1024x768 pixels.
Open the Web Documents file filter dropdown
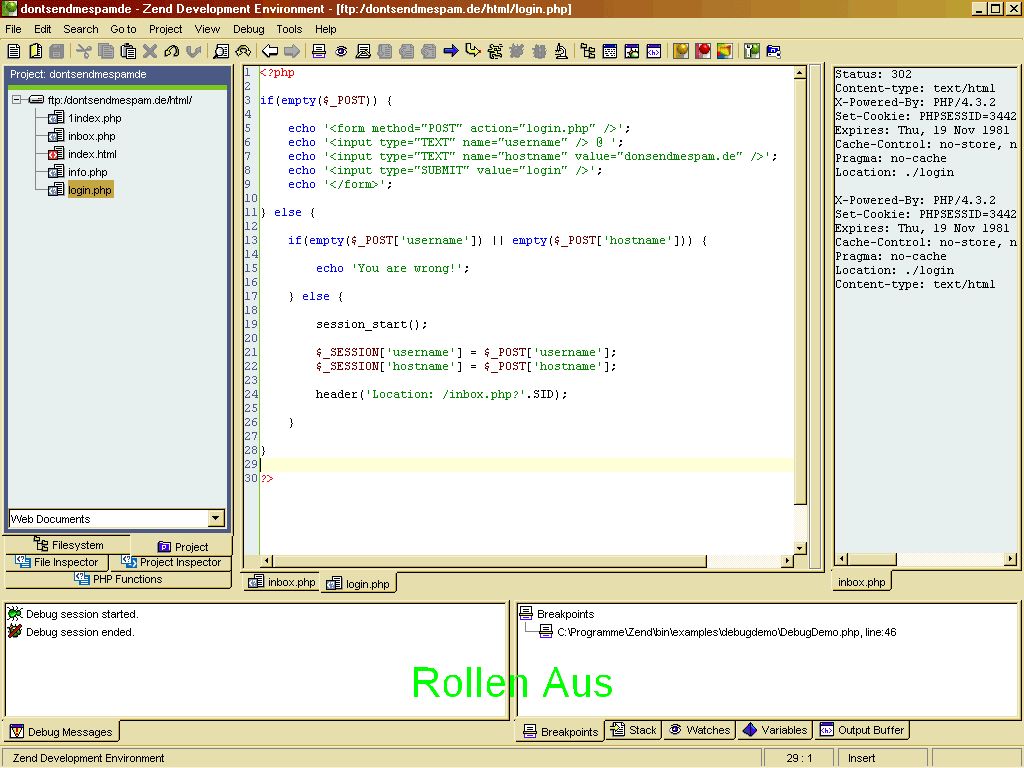click(x=216, y=518)
